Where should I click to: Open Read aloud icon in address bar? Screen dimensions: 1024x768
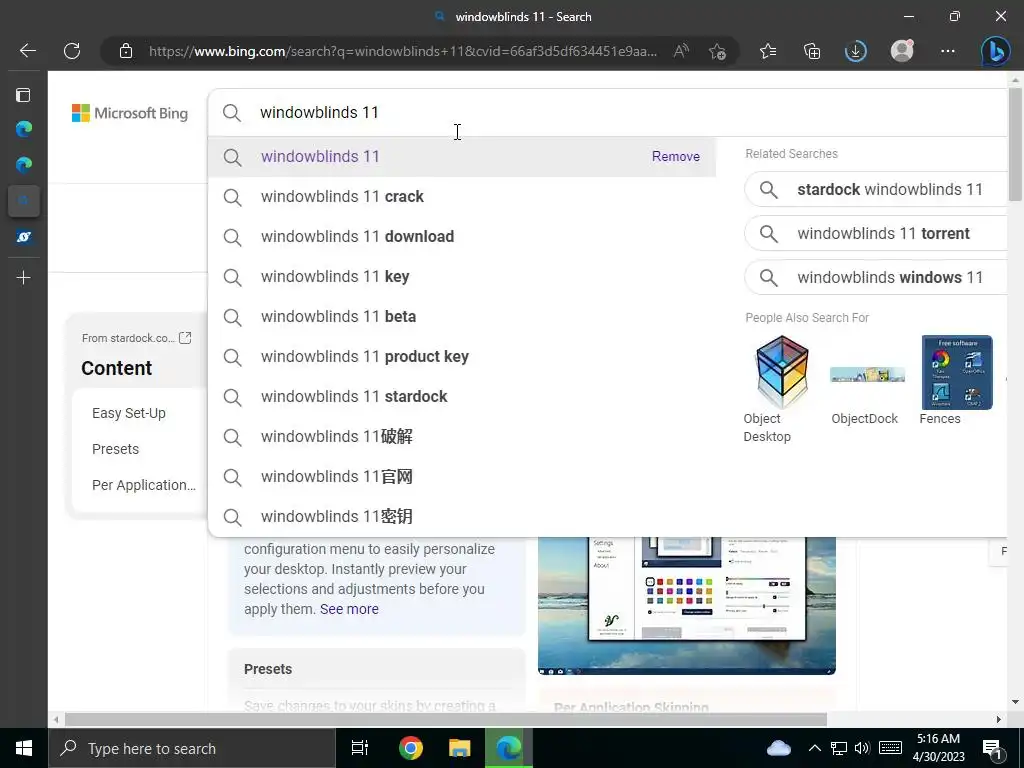pyautogui.click(x=680, y=51)
